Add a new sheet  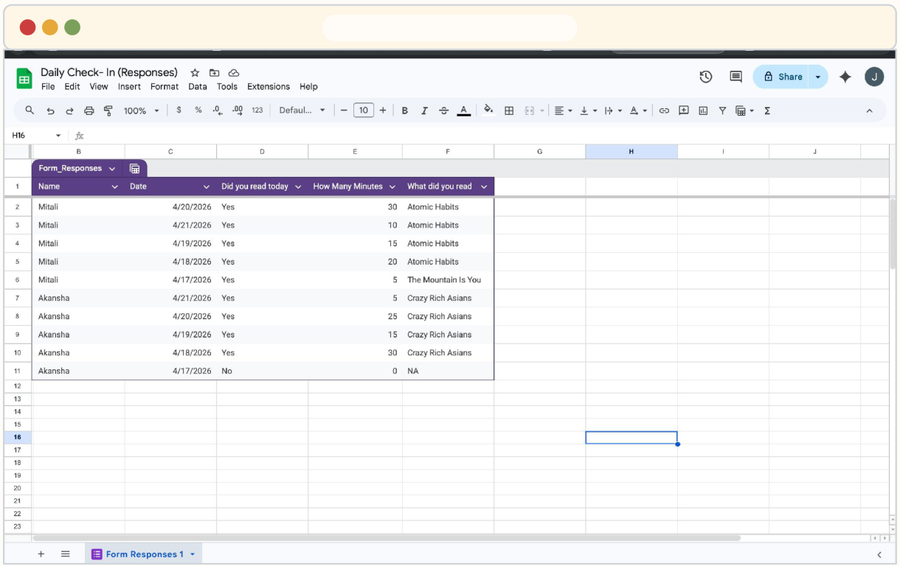(41, 554)
